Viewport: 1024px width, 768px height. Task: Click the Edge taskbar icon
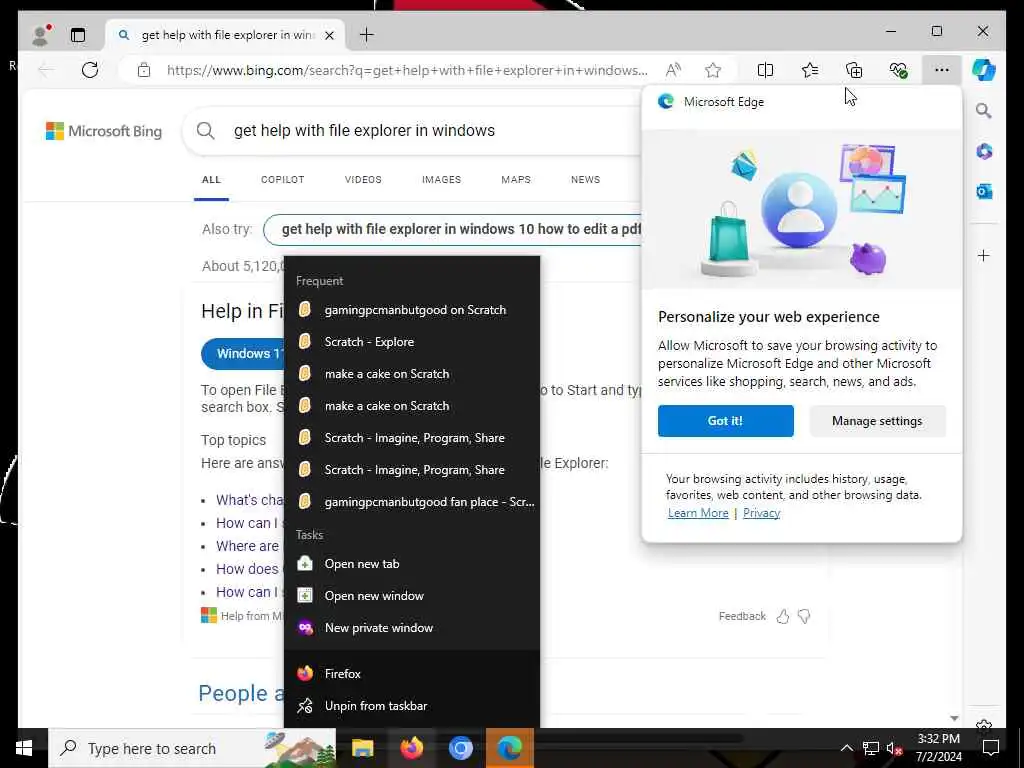click(x=509, y=748)
